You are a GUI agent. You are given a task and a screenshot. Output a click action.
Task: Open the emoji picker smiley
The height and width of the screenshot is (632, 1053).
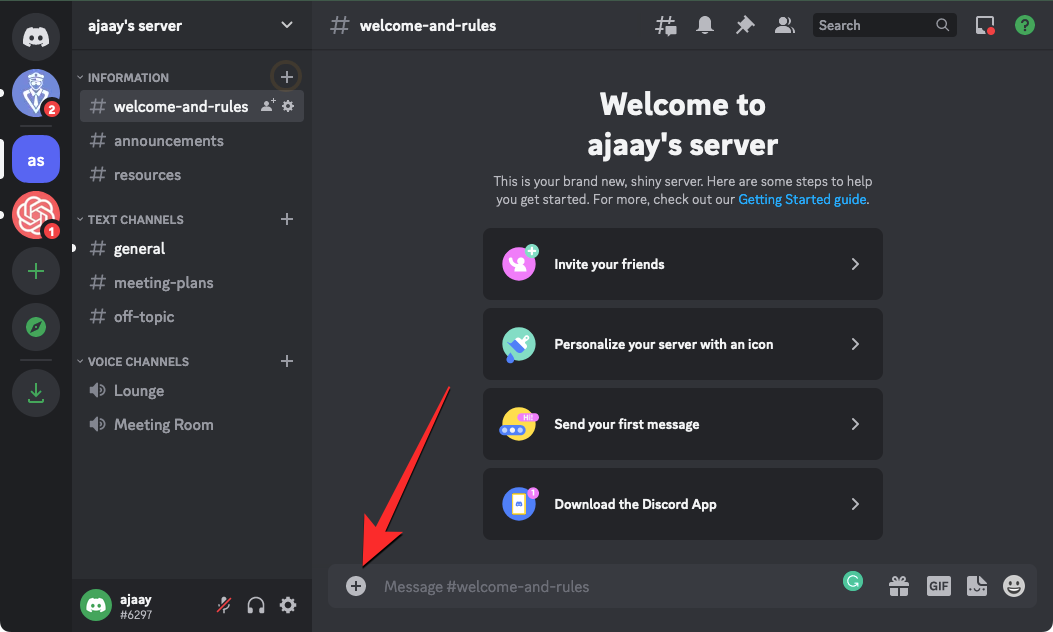(1014, 586)
